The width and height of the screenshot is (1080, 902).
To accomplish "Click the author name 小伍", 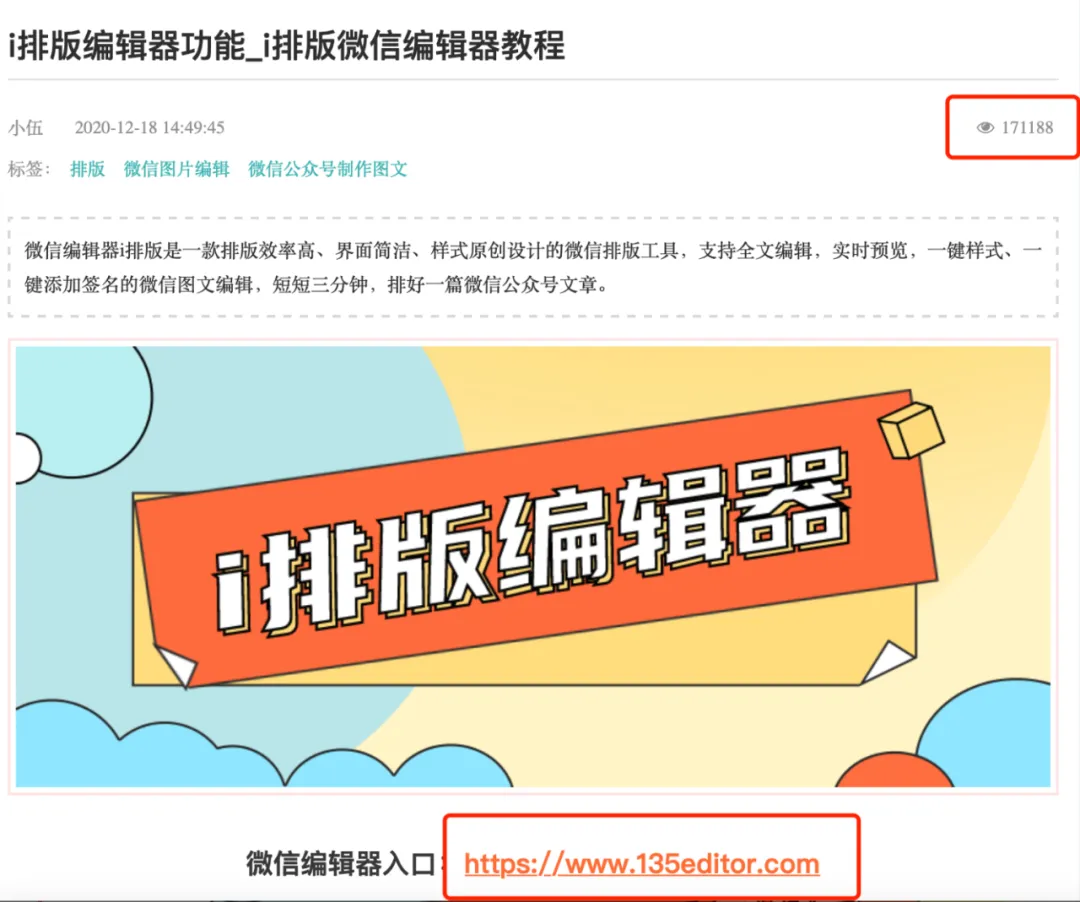I will pos(25,127).
